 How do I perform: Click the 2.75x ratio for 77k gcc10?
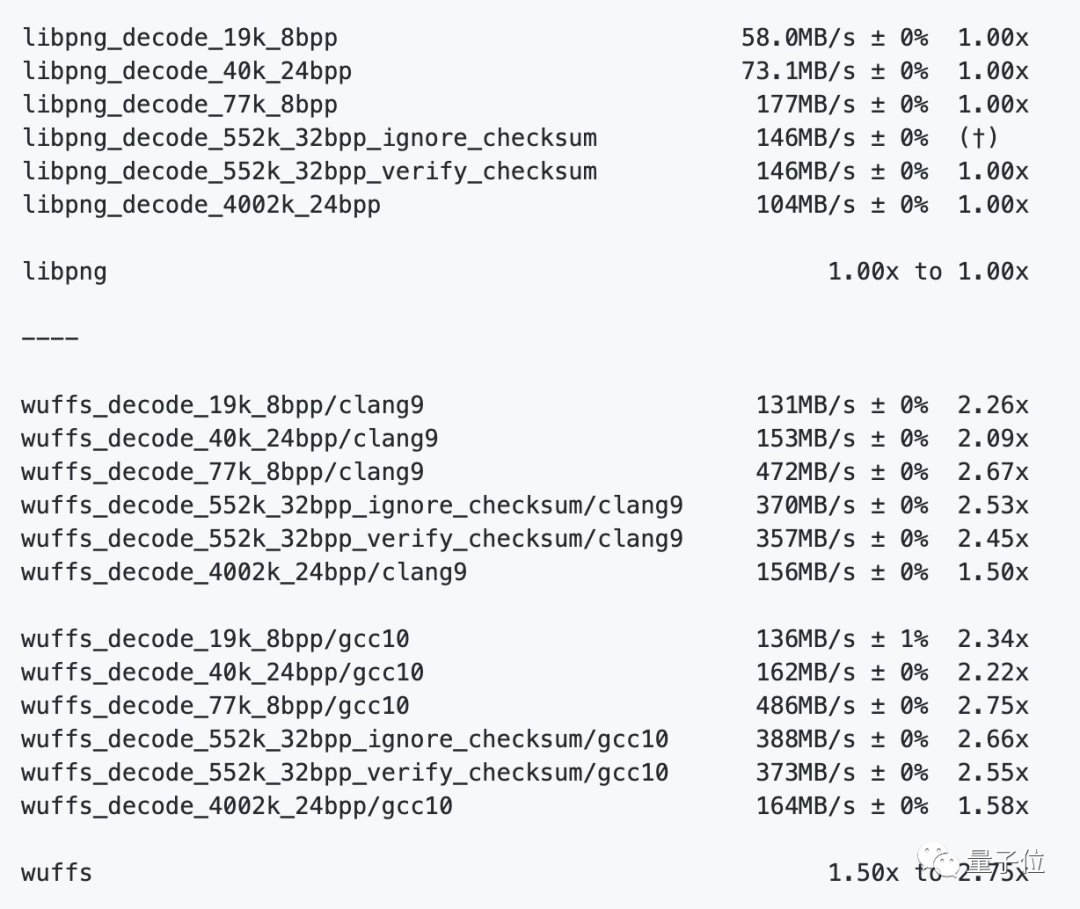pyautogui.click(x=993, y=706)
